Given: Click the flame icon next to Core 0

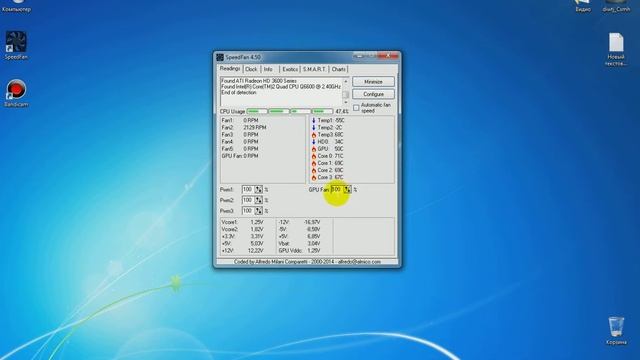Looking at the screenshot, I should 313,156.
